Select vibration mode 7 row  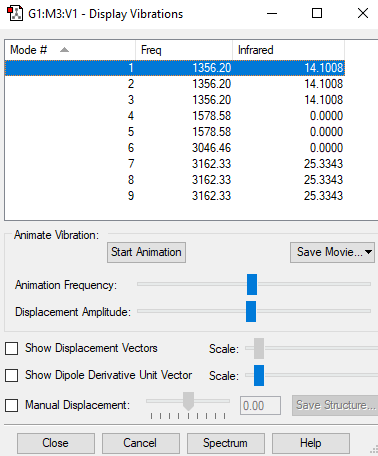point(175,164)
